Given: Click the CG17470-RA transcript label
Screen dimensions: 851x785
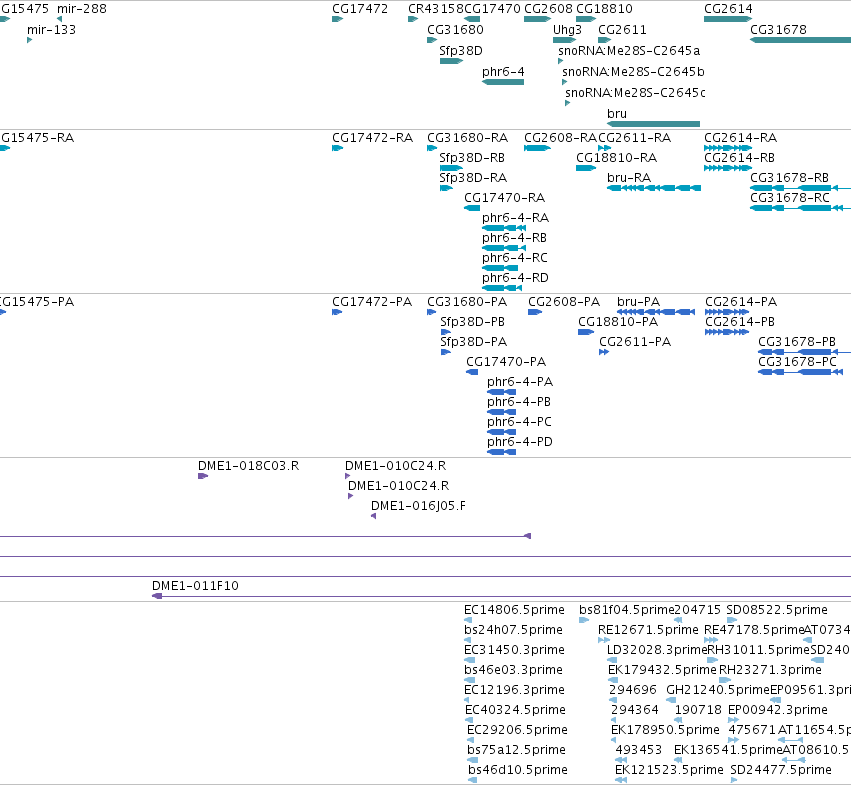Looking at the screenshot, I should pos(504,198).
